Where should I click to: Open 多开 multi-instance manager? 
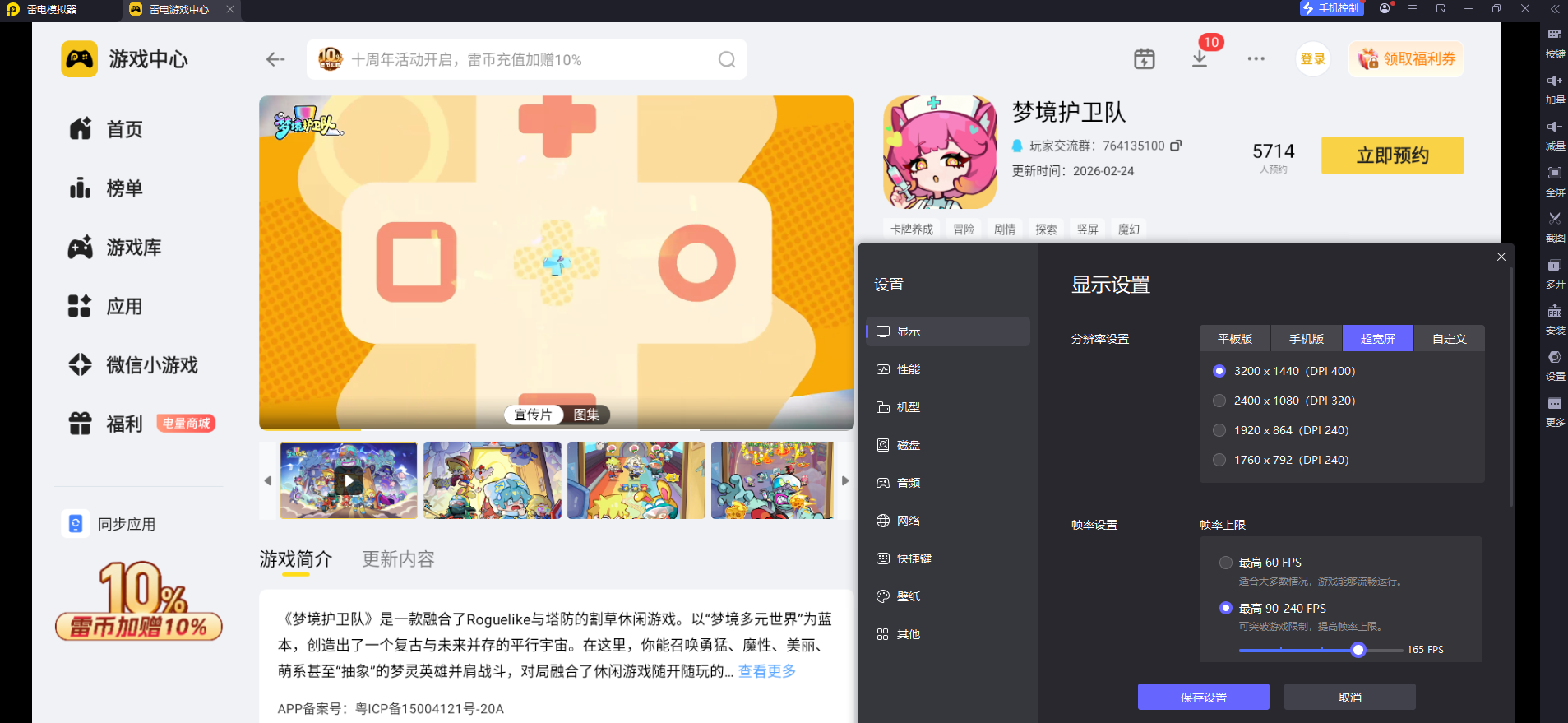coord(1555,273)
